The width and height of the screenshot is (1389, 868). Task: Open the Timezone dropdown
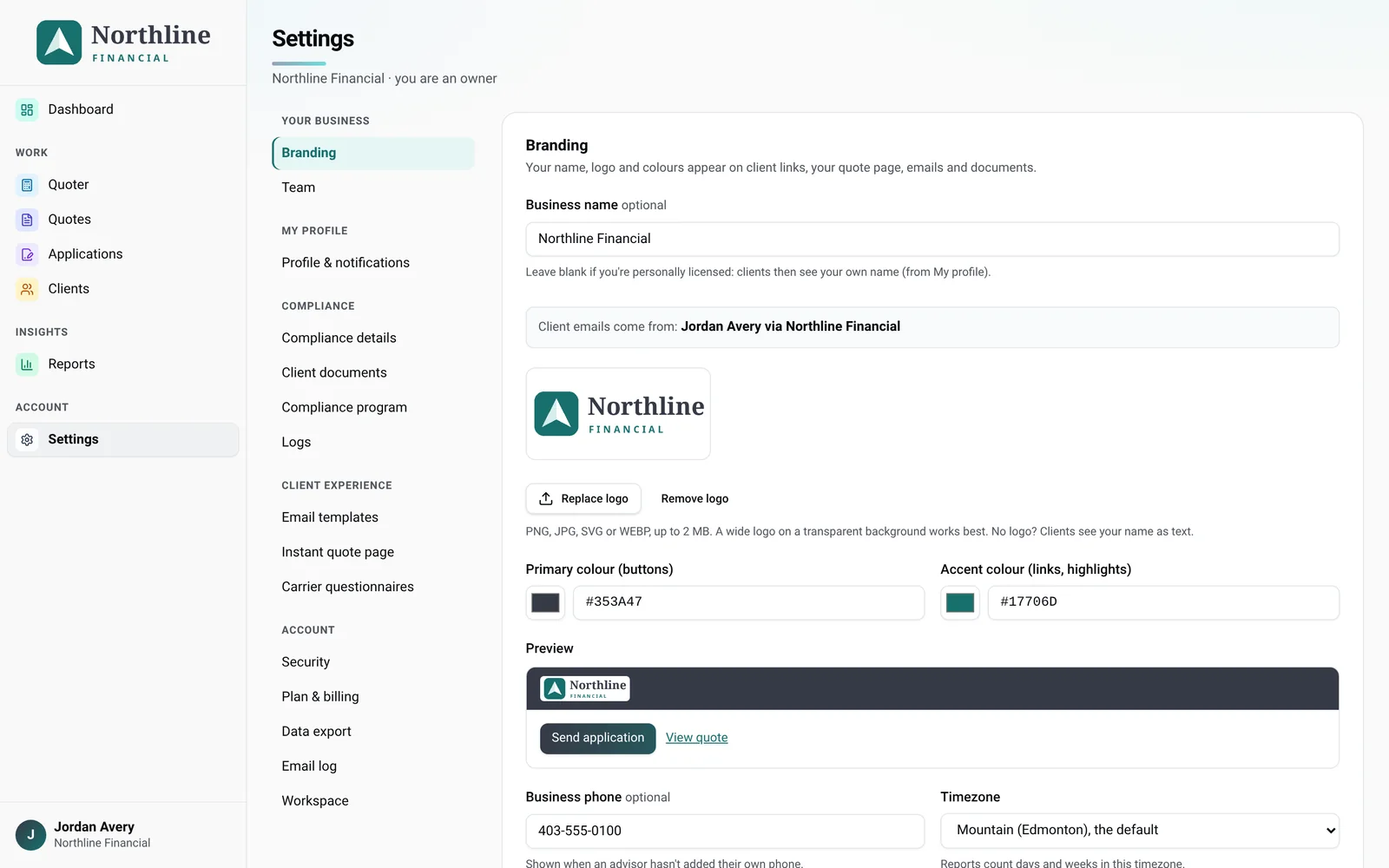point(1140,831)
